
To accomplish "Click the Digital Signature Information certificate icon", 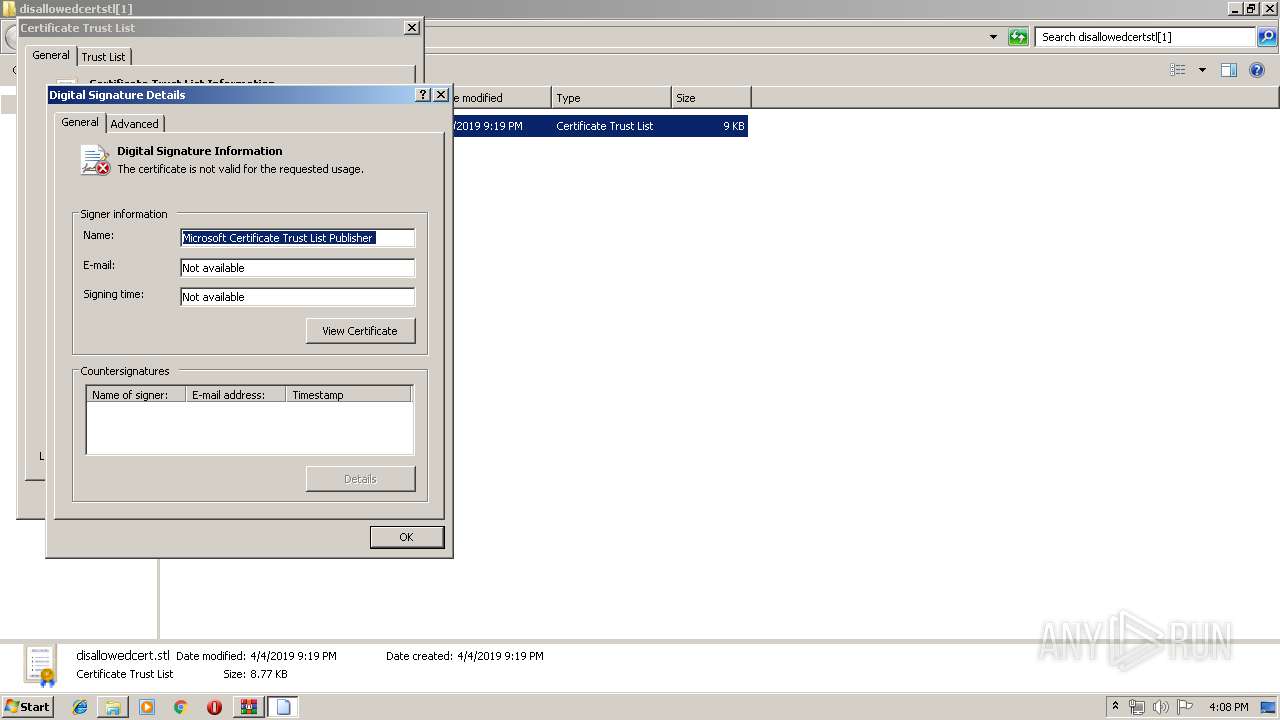I will click(95, 160).
